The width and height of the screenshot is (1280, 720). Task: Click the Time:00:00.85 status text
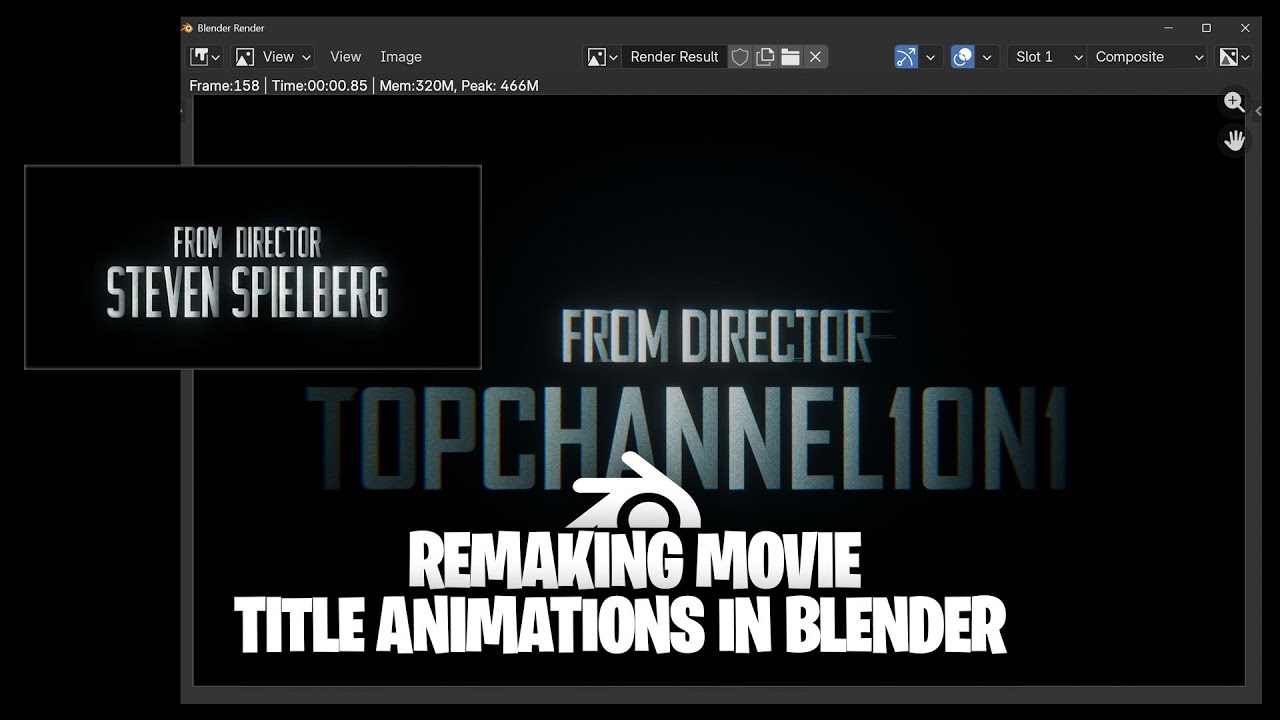tap(319, 86)
